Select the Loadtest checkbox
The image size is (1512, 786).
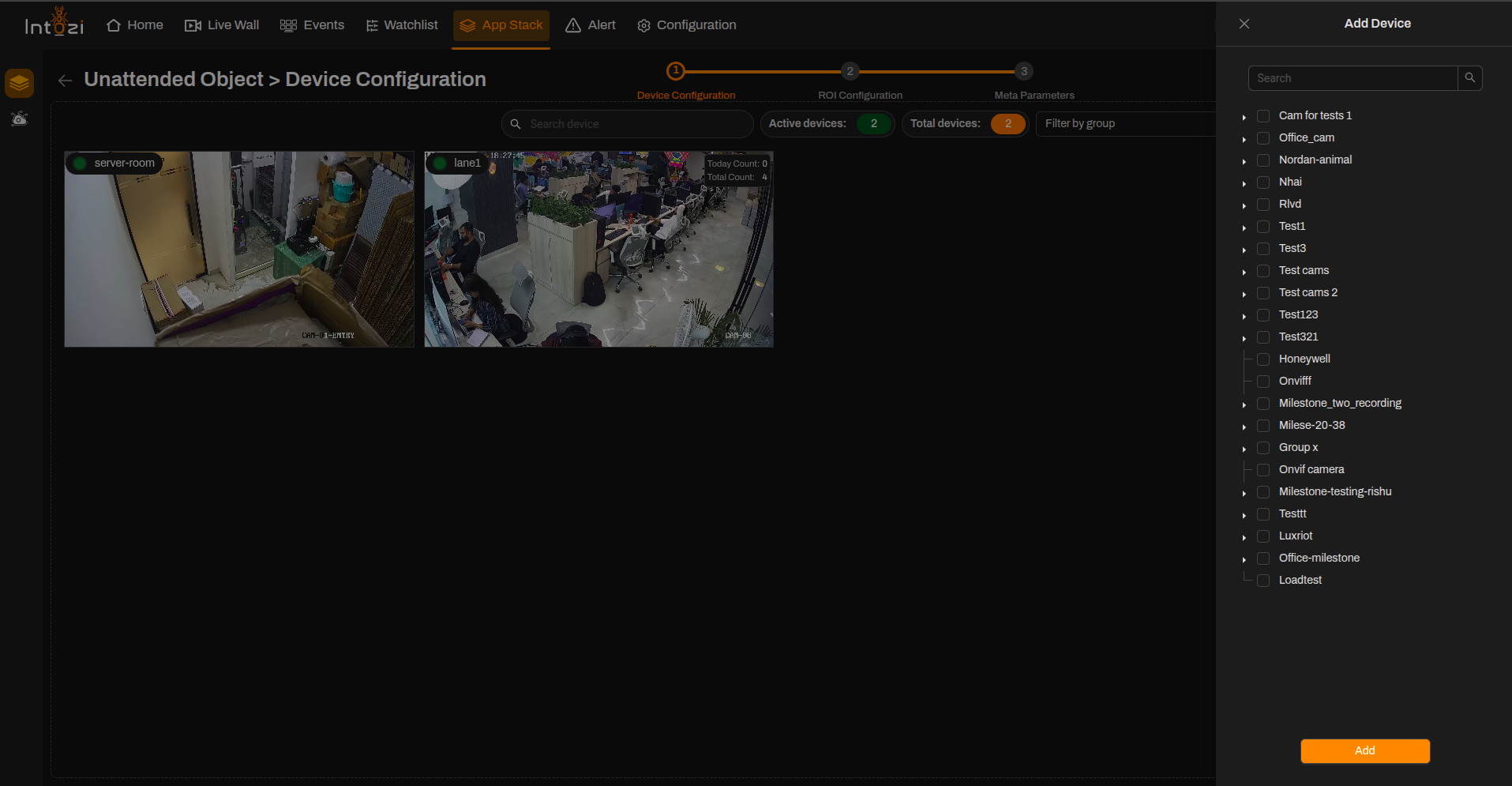[x=1263, y=581]
